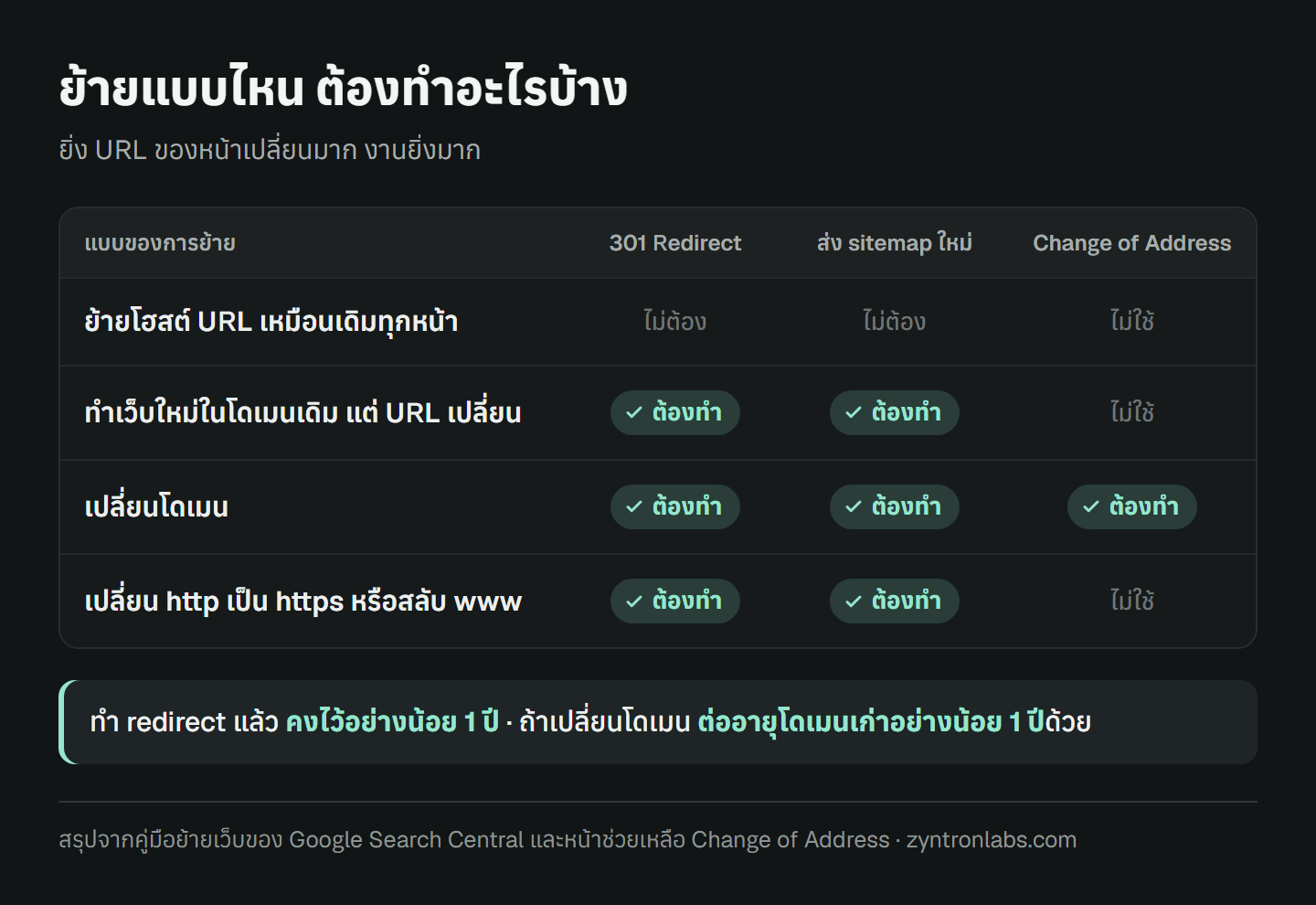
Task: Select sitemap ต้องทำ badge in ทำเว็บใหม่ในโดเมนเดิม row
Action: click(895, 413)
